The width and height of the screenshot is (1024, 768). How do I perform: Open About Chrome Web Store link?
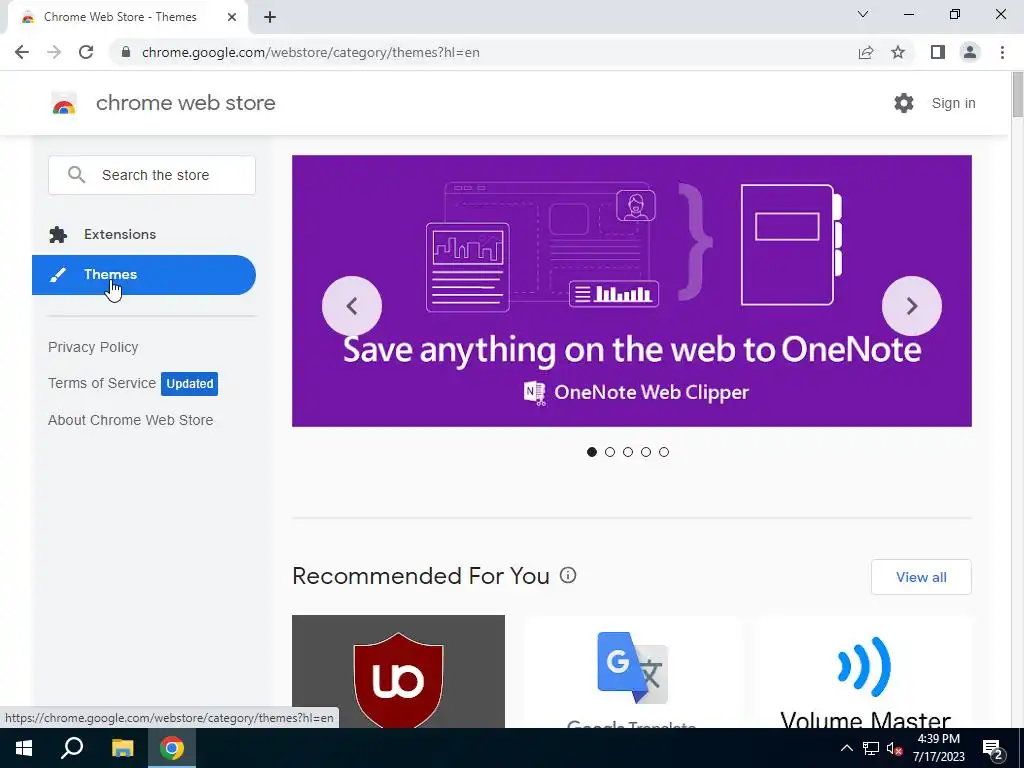coord(131,420)
